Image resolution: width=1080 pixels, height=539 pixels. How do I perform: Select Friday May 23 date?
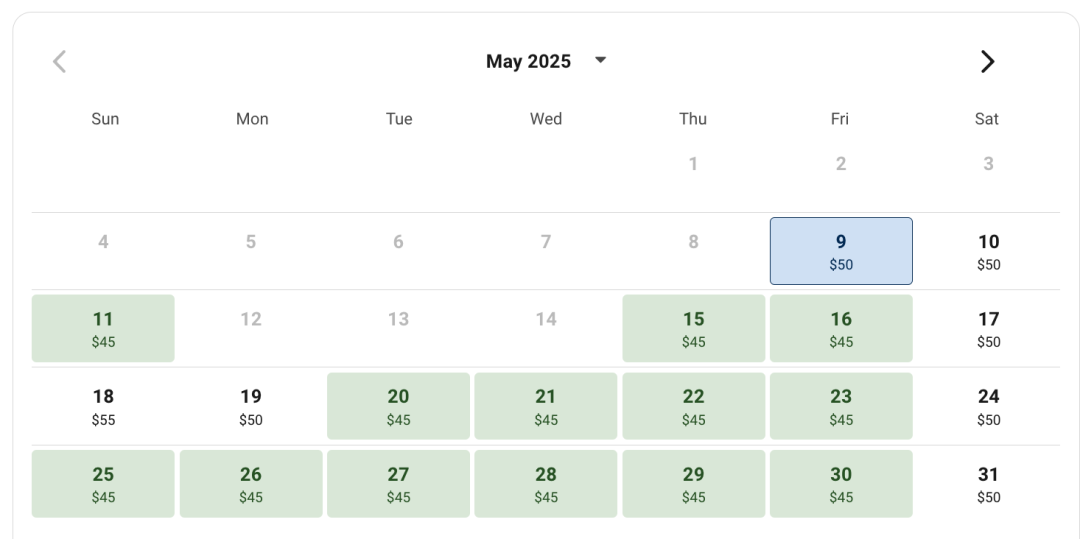pos(841,406)
